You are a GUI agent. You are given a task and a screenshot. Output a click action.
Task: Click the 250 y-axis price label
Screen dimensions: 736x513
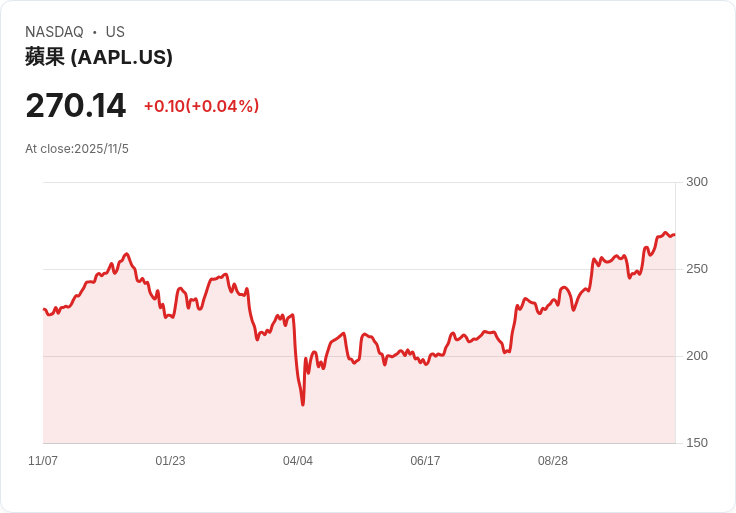(x=697, y=269)
